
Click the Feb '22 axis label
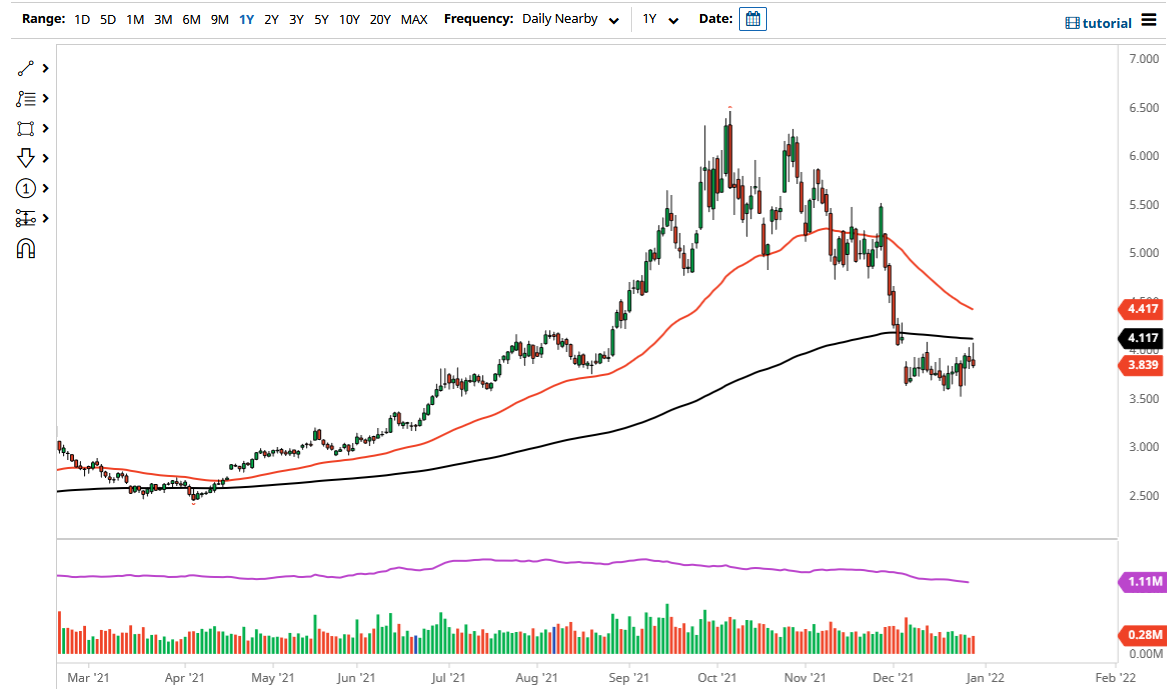coord(1115,678)
